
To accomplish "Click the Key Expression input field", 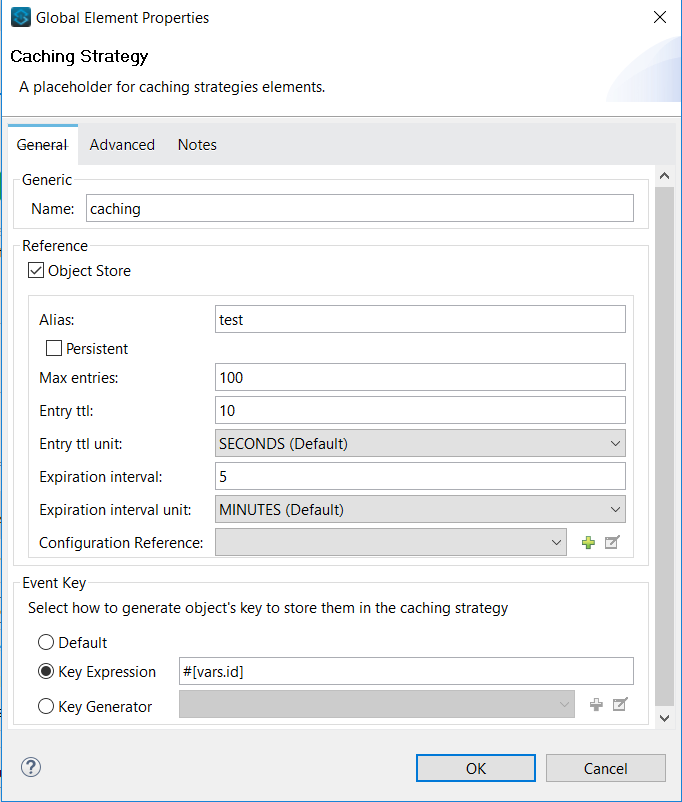I will coord(406,672).
